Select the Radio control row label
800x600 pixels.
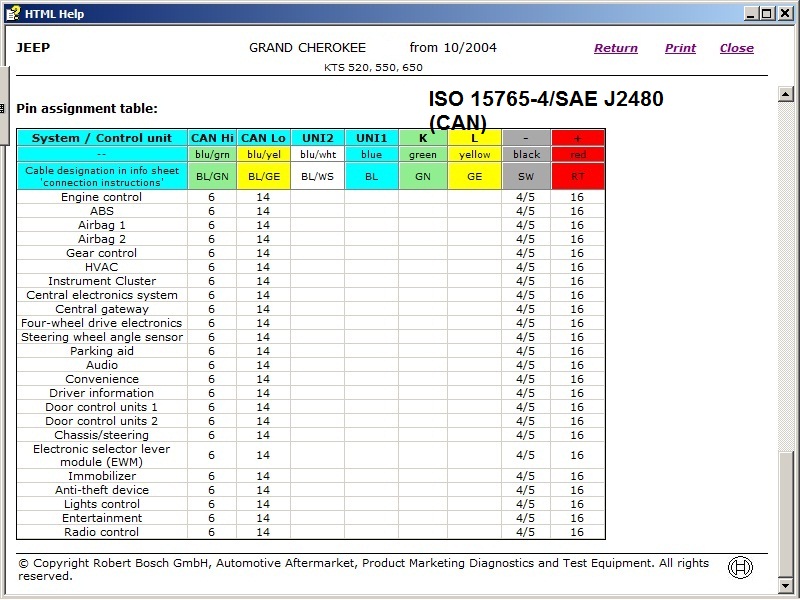click(x=102, y=532)
